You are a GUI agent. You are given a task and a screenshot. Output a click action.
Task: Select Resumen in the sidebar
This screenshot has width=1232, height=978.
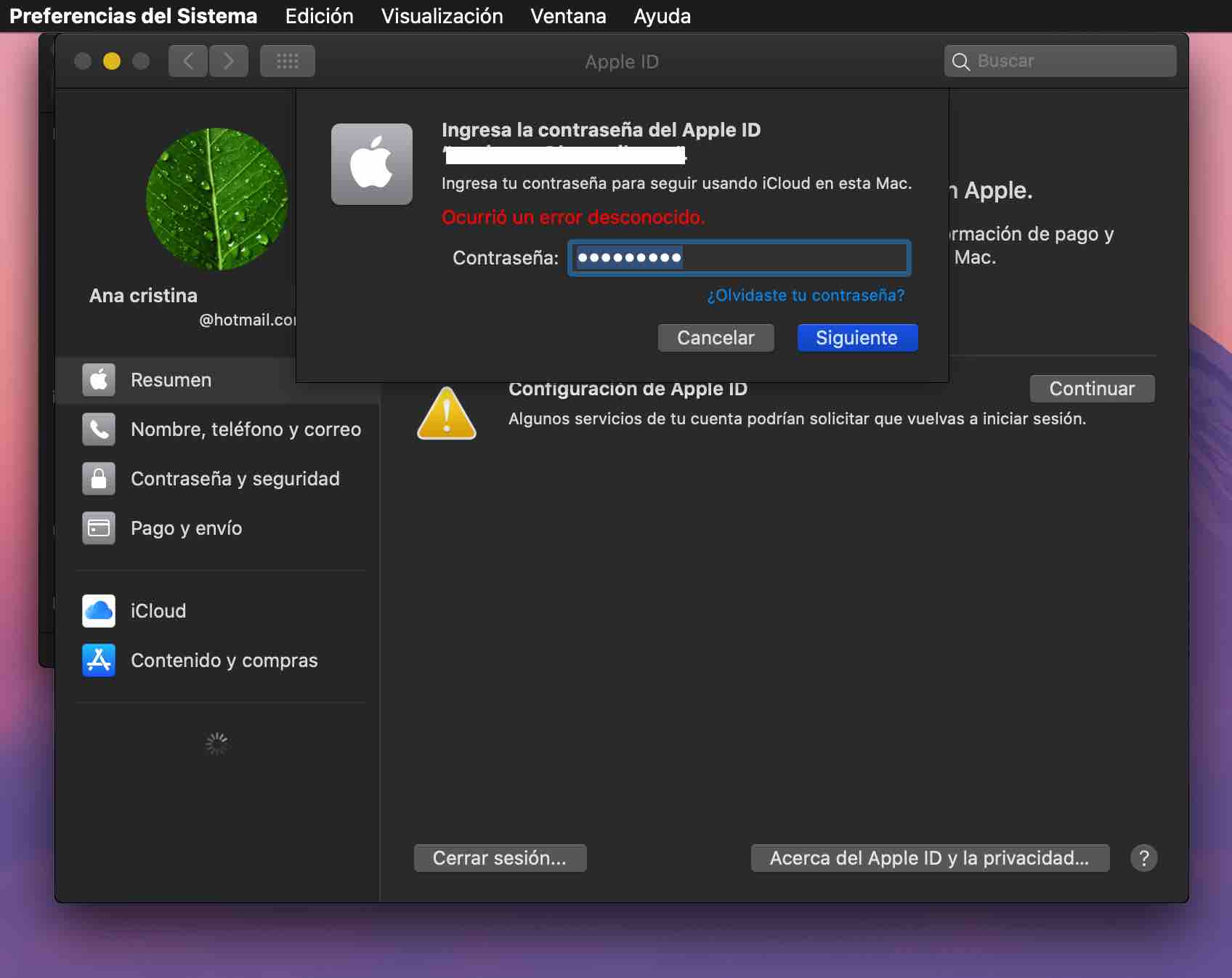218,380
